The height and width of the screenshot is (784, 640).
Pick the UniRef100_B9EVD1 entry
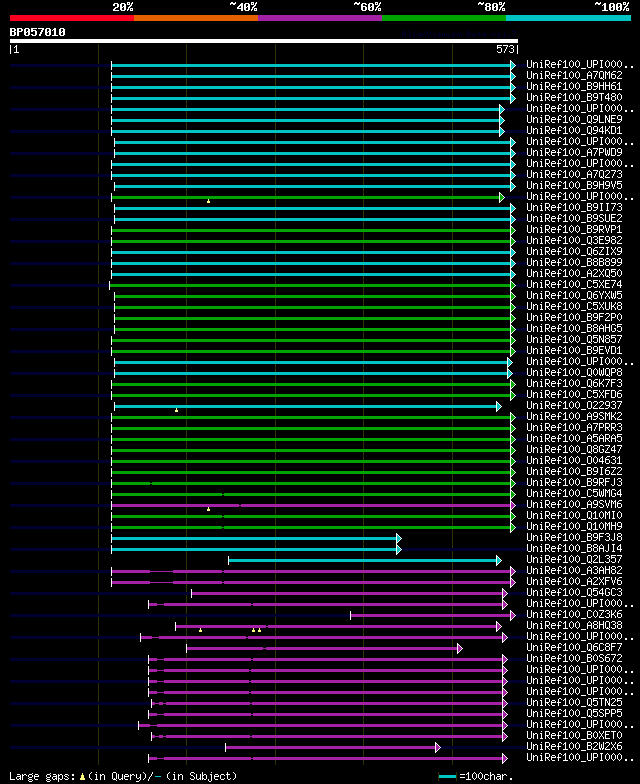tap(574, 350)
